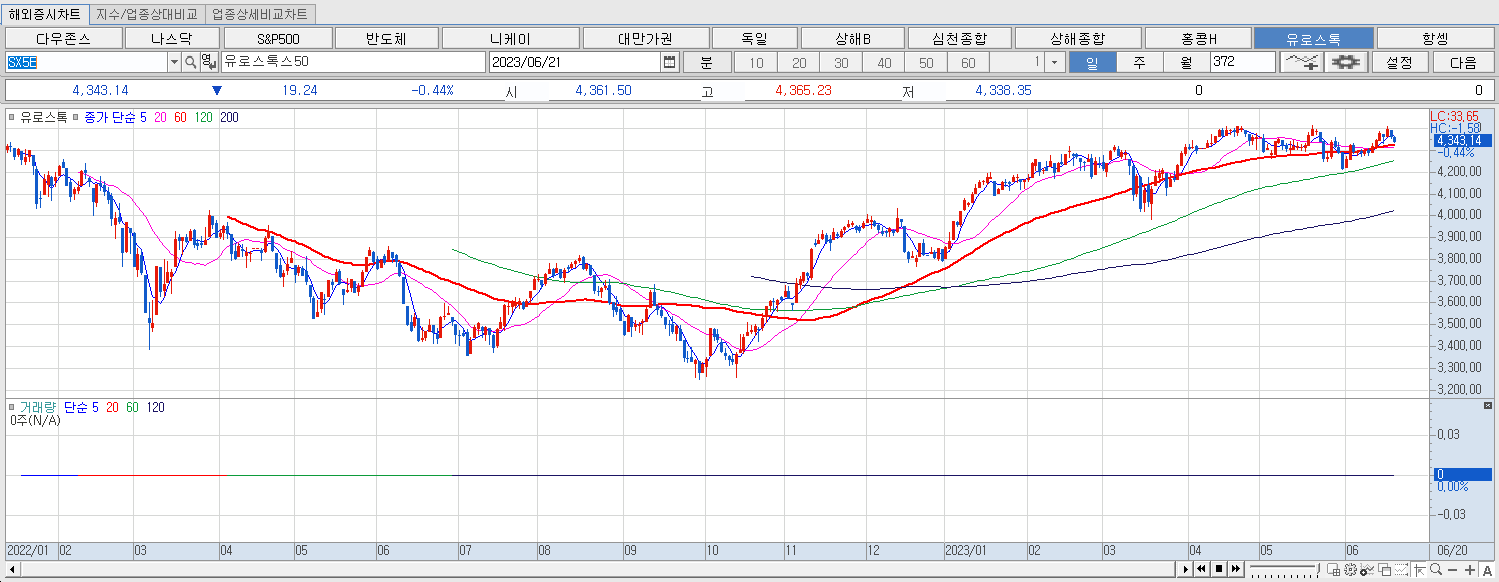Screen dimensions: 1499x582
Task: Select the S&P500 index button
Action: pyautogui.click(x=278, y=38)
